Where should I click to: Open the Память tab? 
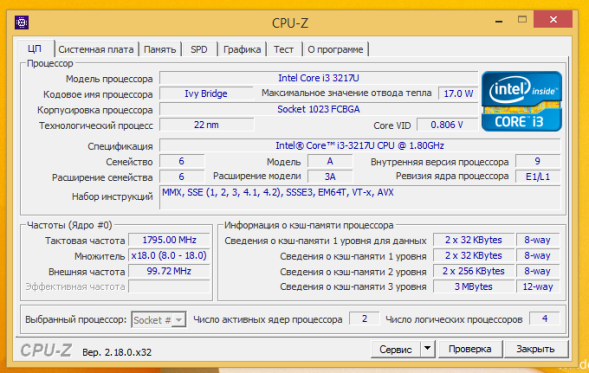(x=160, y=50)
